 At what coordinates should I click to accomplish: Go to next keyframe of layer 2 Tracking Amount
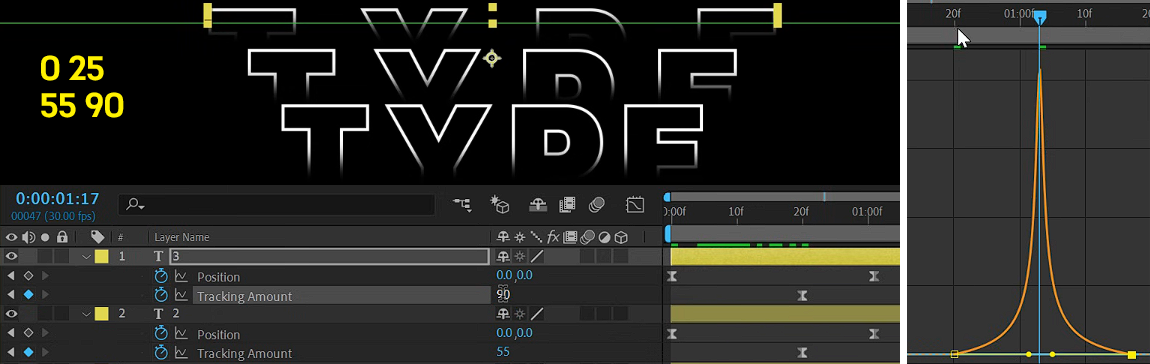click(x=45, y=352)
